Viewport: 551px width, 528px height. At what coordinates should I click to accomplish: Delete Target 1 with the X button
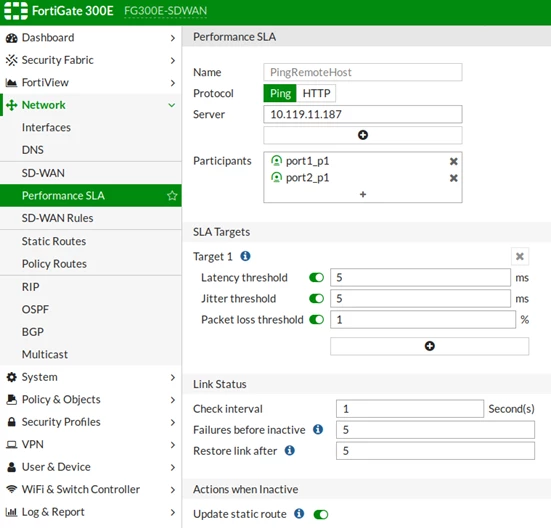click(x=520, y=256)
